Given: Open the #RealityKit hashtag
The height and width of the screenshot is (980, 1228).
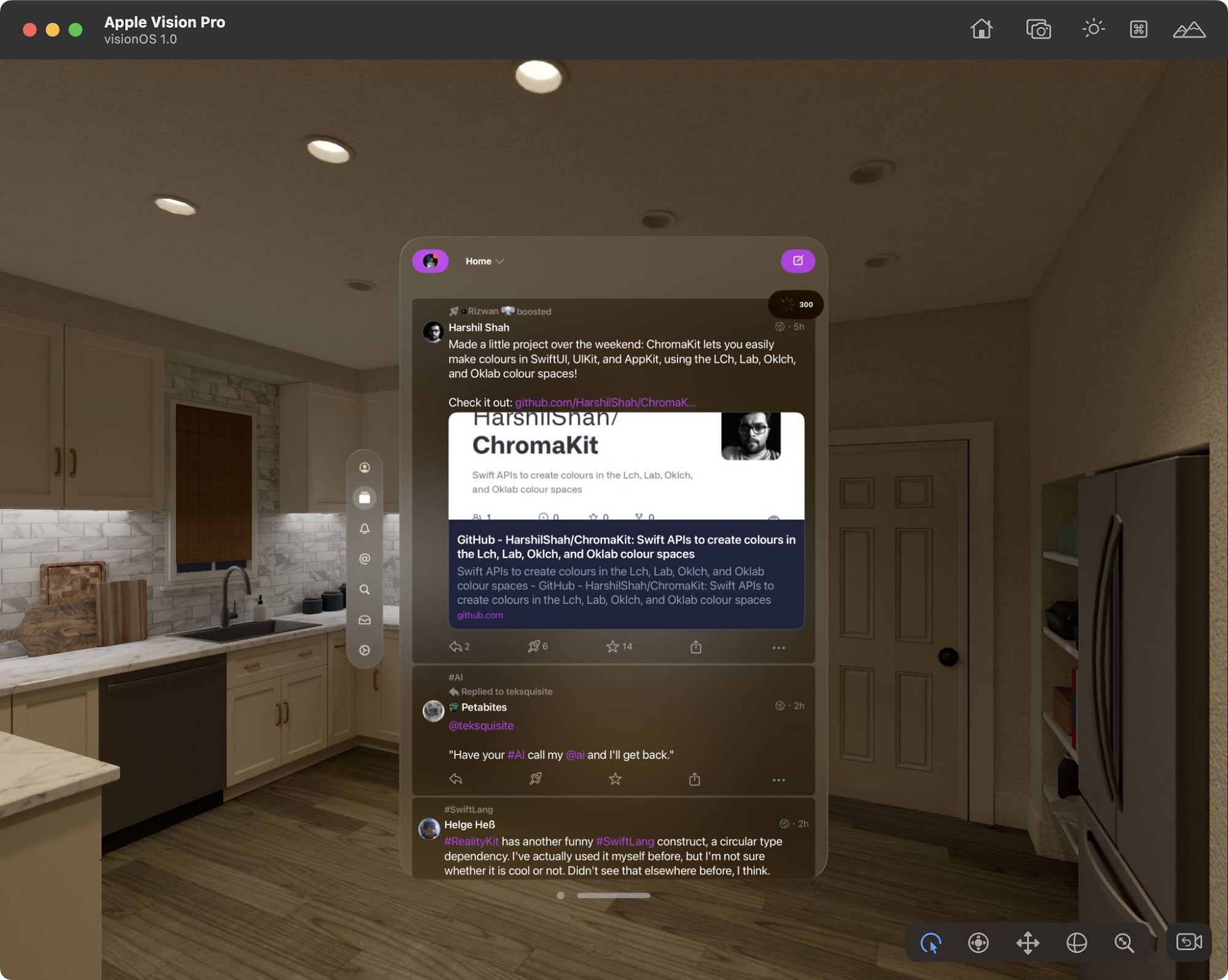Looking at the screenshot, I should 471,841.
